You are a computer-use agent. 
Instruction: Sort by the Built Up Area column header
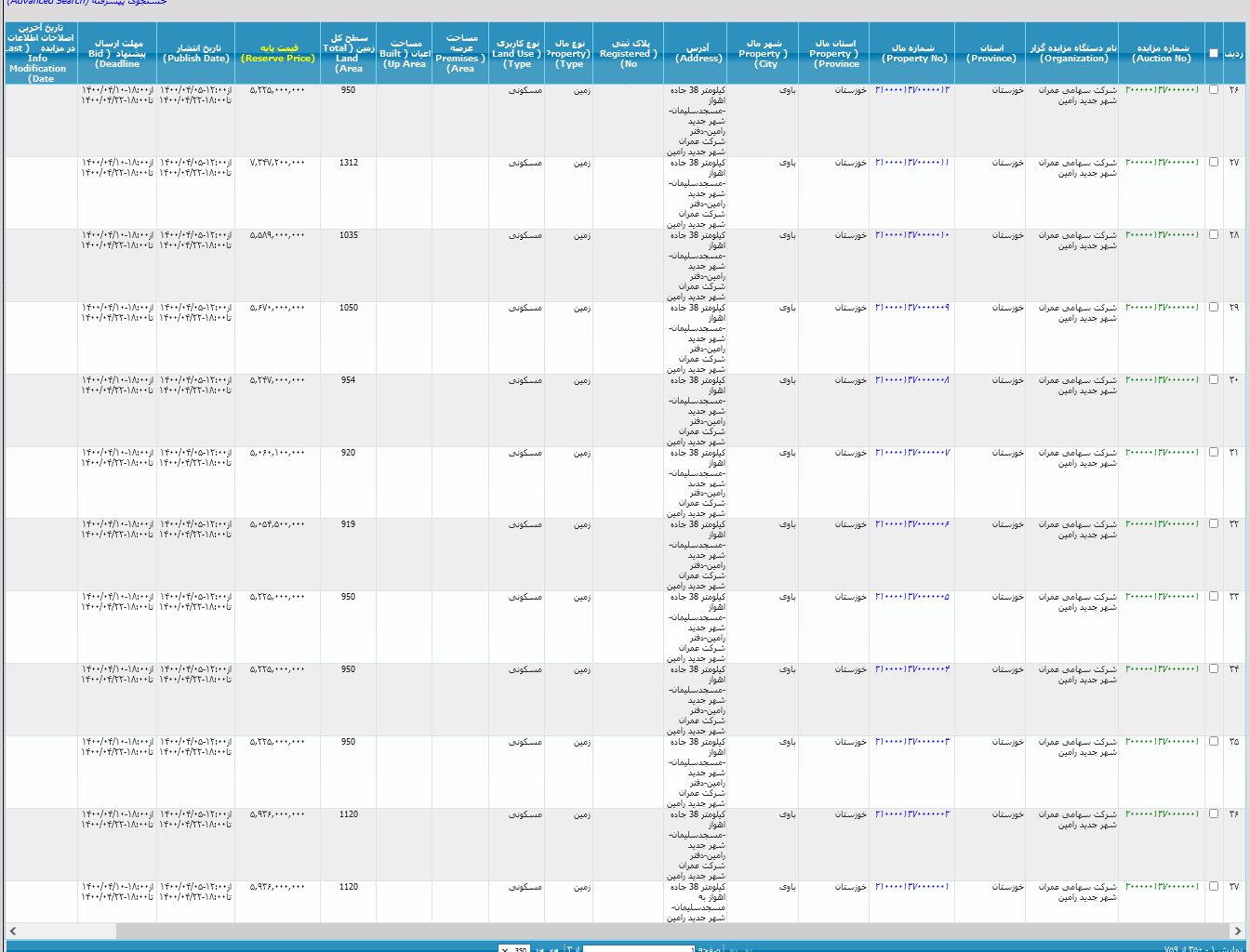pos(405,53)
